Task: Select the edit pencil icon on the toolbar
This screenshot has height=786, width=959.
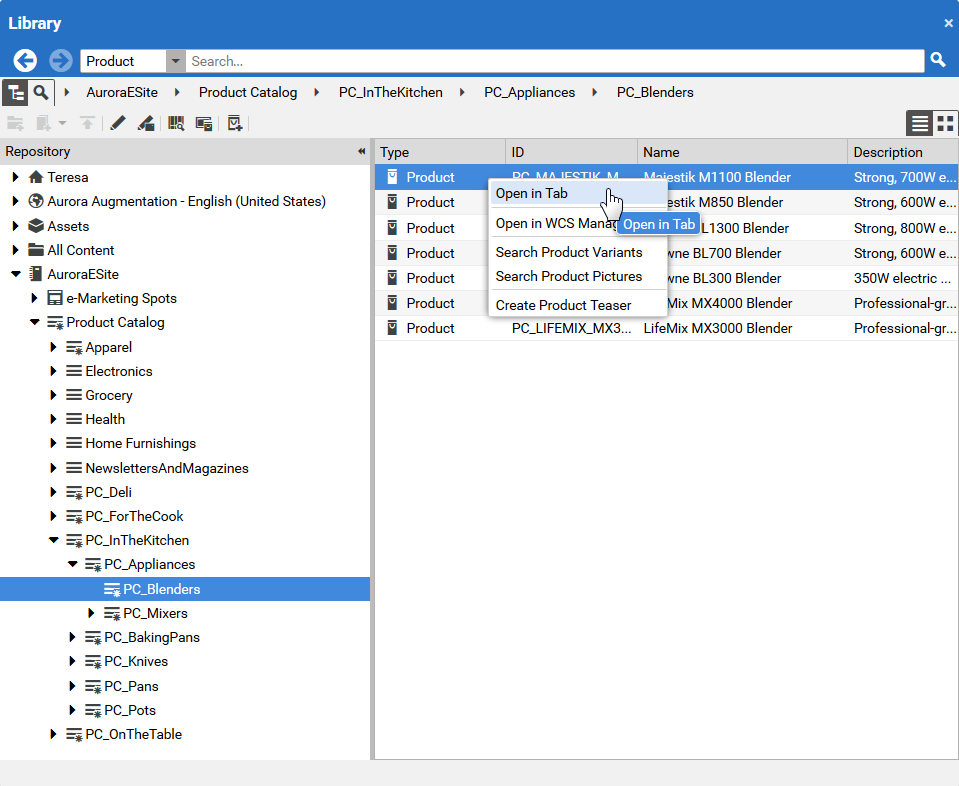Action: 117,123
